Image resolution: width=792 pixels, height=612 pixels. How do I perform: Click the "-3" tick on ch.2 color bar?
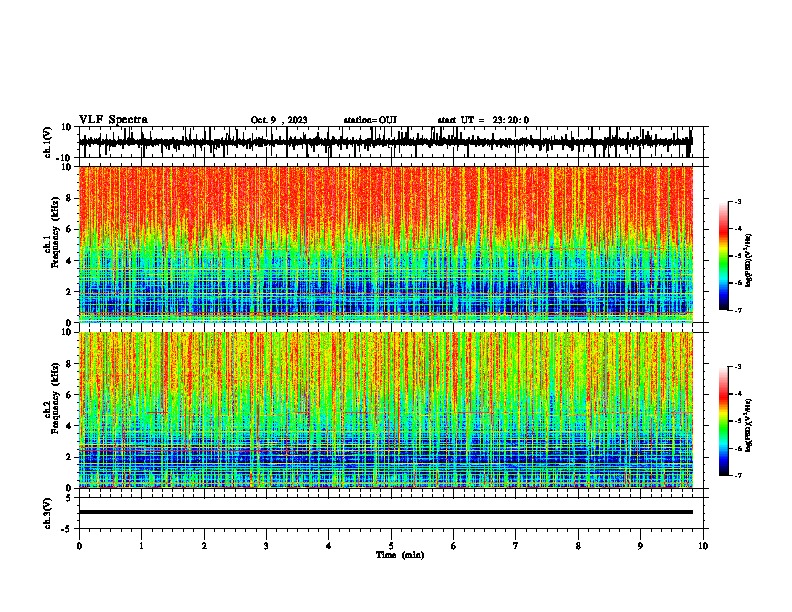(737, 367)
